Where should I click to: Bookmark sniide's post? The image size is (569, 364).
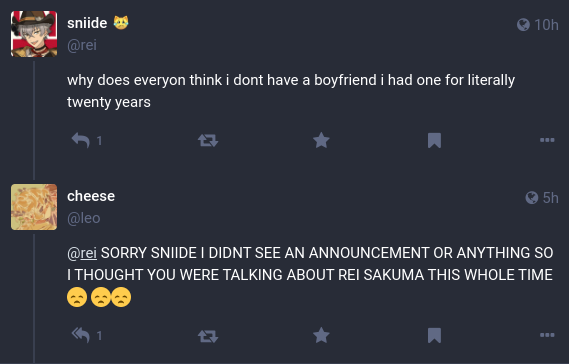point(434,140)
